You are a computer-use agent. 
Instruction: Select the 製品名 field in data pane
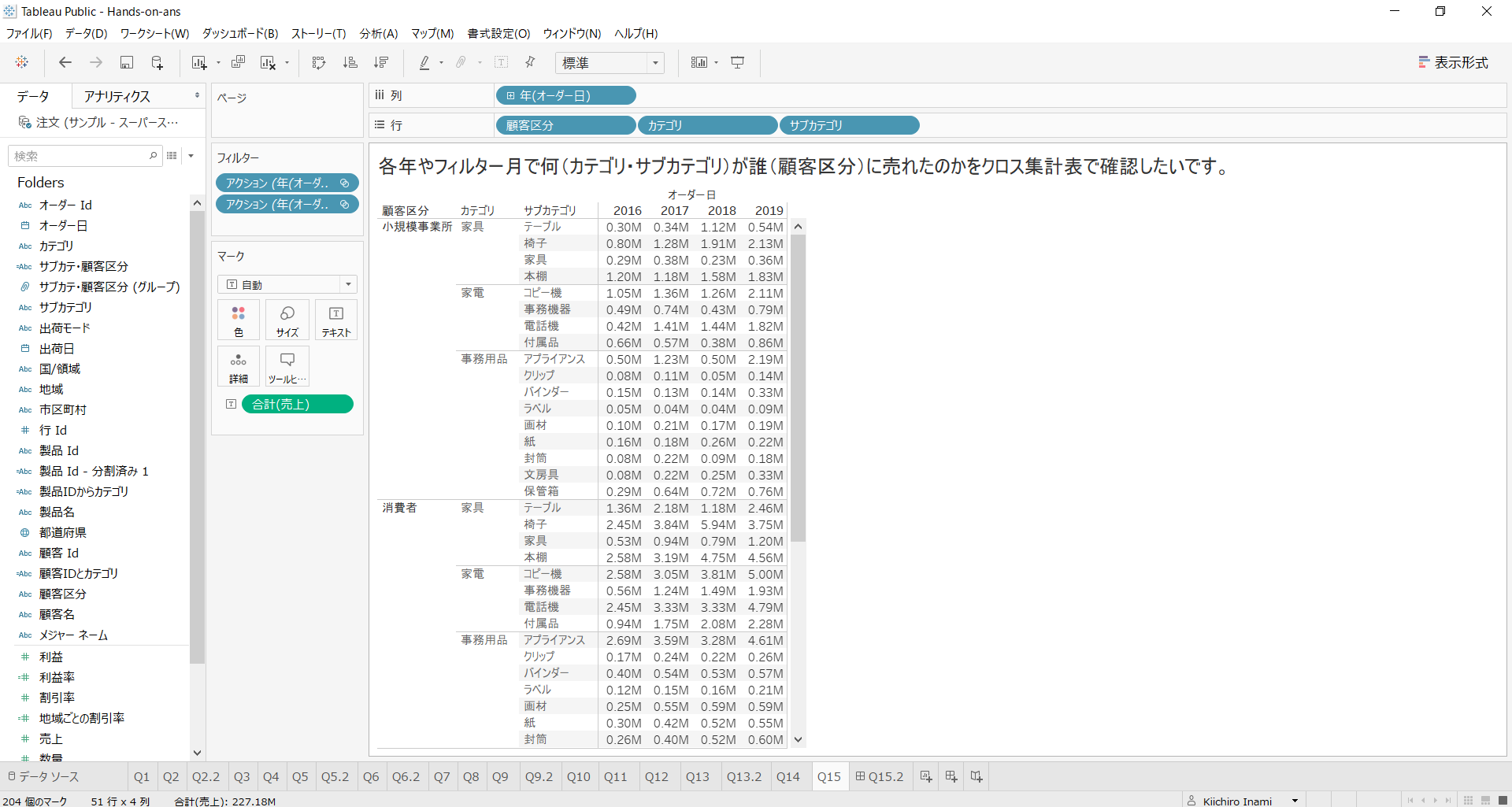point(57,512)
